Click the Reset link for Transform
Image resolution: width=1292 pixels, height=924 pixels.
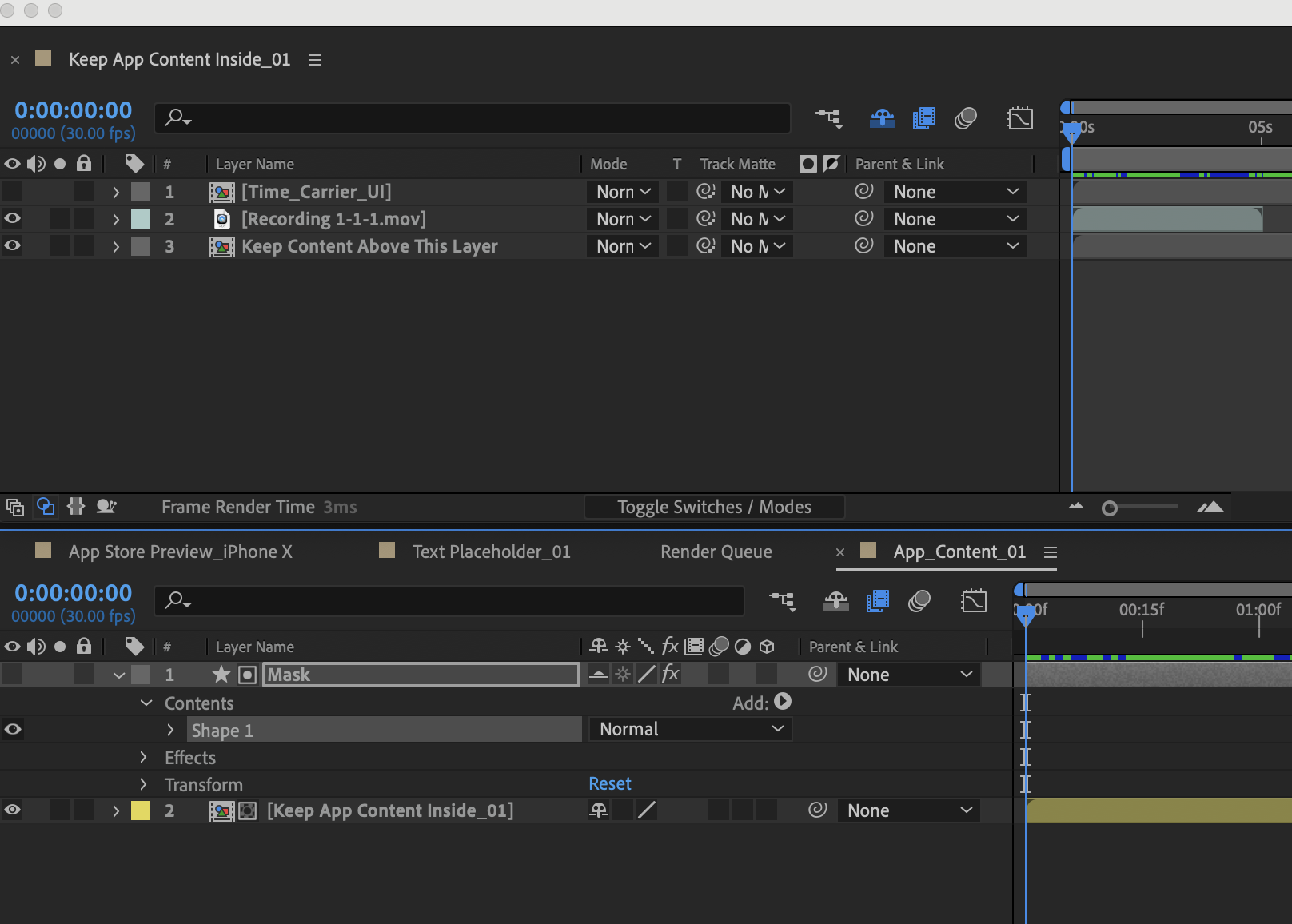(x=609, y=783)
